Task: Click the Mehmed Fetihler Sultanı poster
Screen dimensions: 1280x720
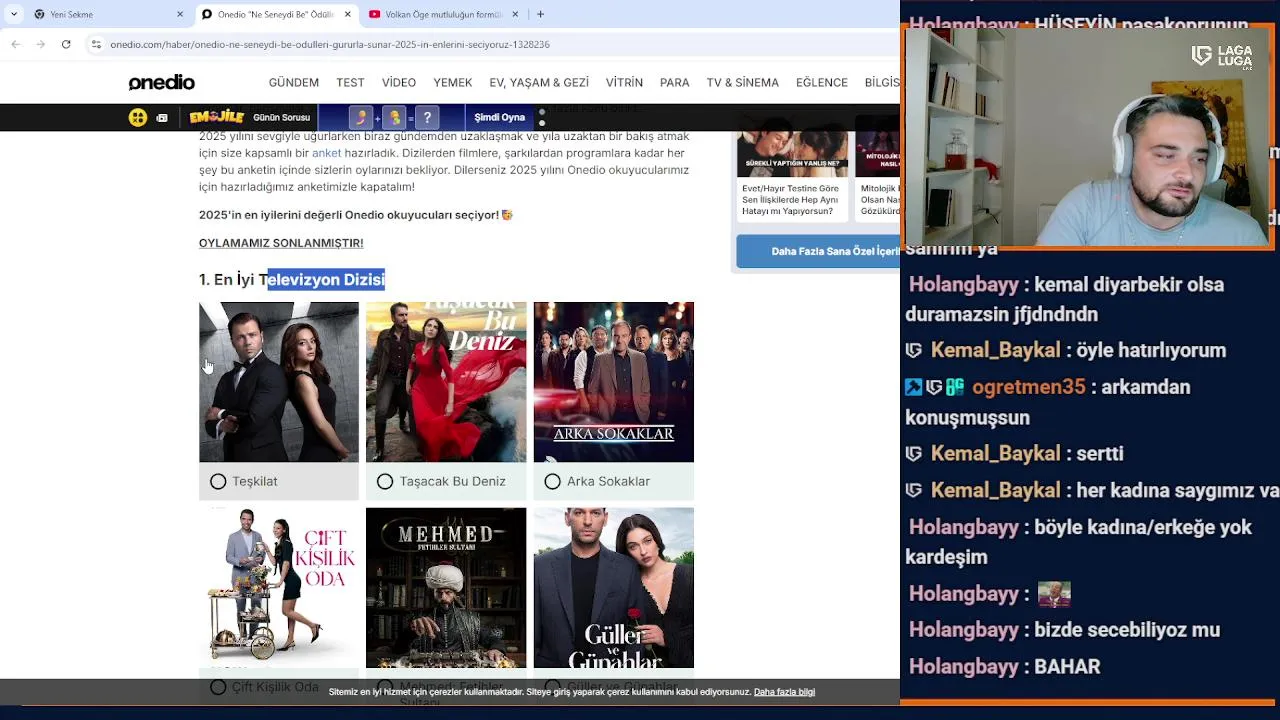Action: click(x=446, y=587)
